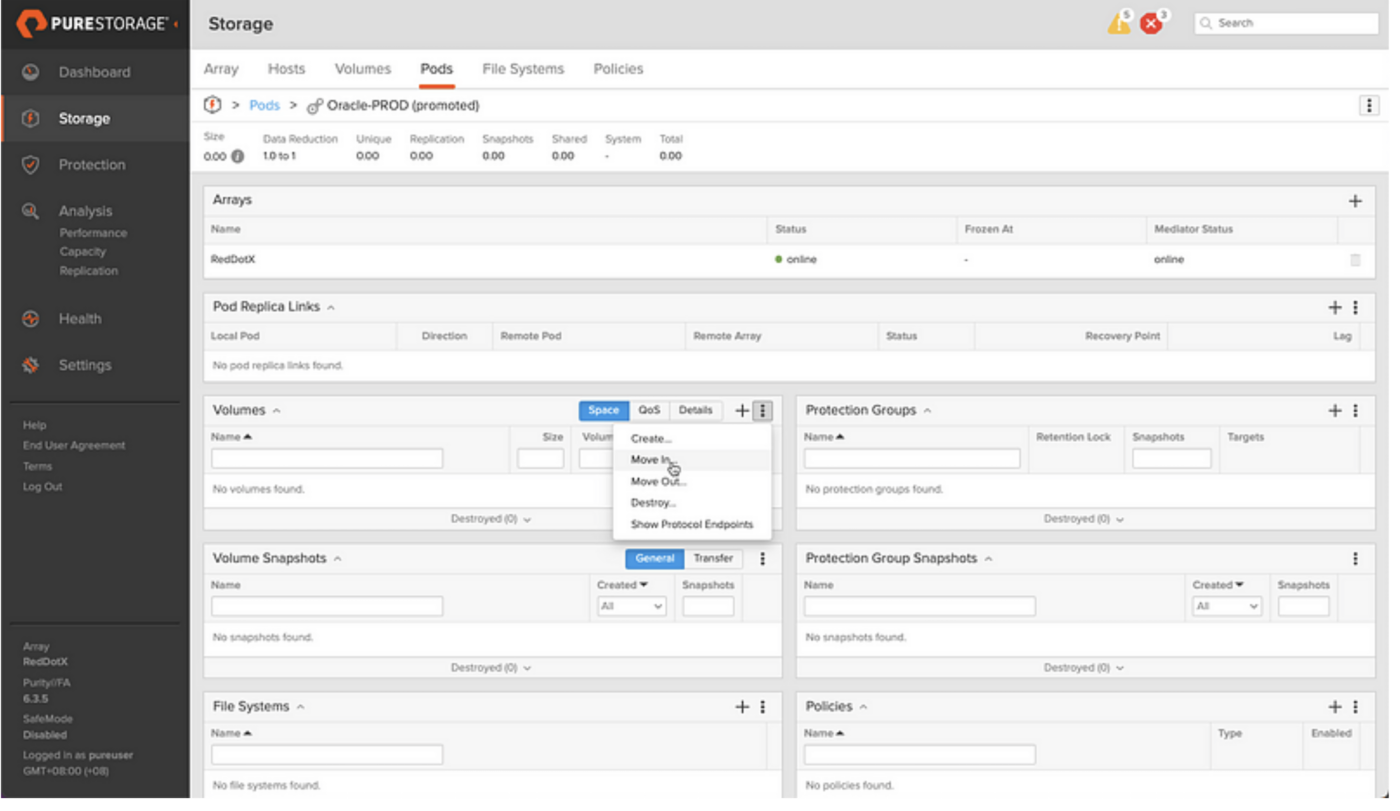The image size is (1400, 811).
Task: Collapse the Pod Replica Links panel
Action: pos(331,308)
